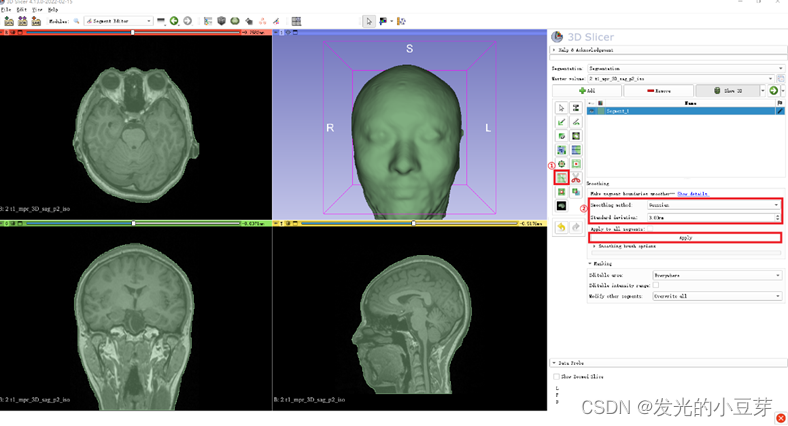Move the green coronal slice offset slider

[x=133, y=223]
